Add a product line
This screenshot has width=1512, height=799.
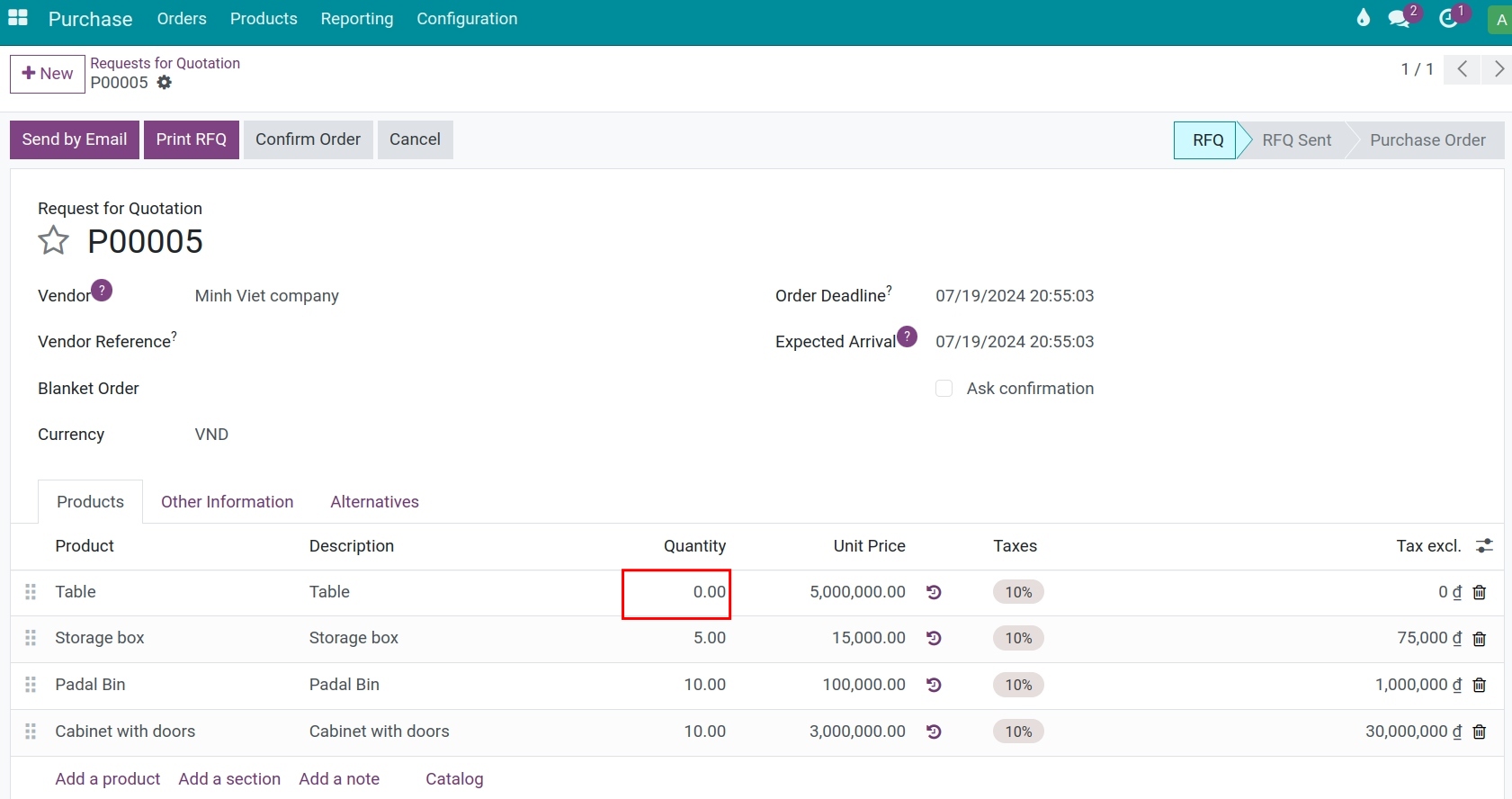tap(108, 779)
